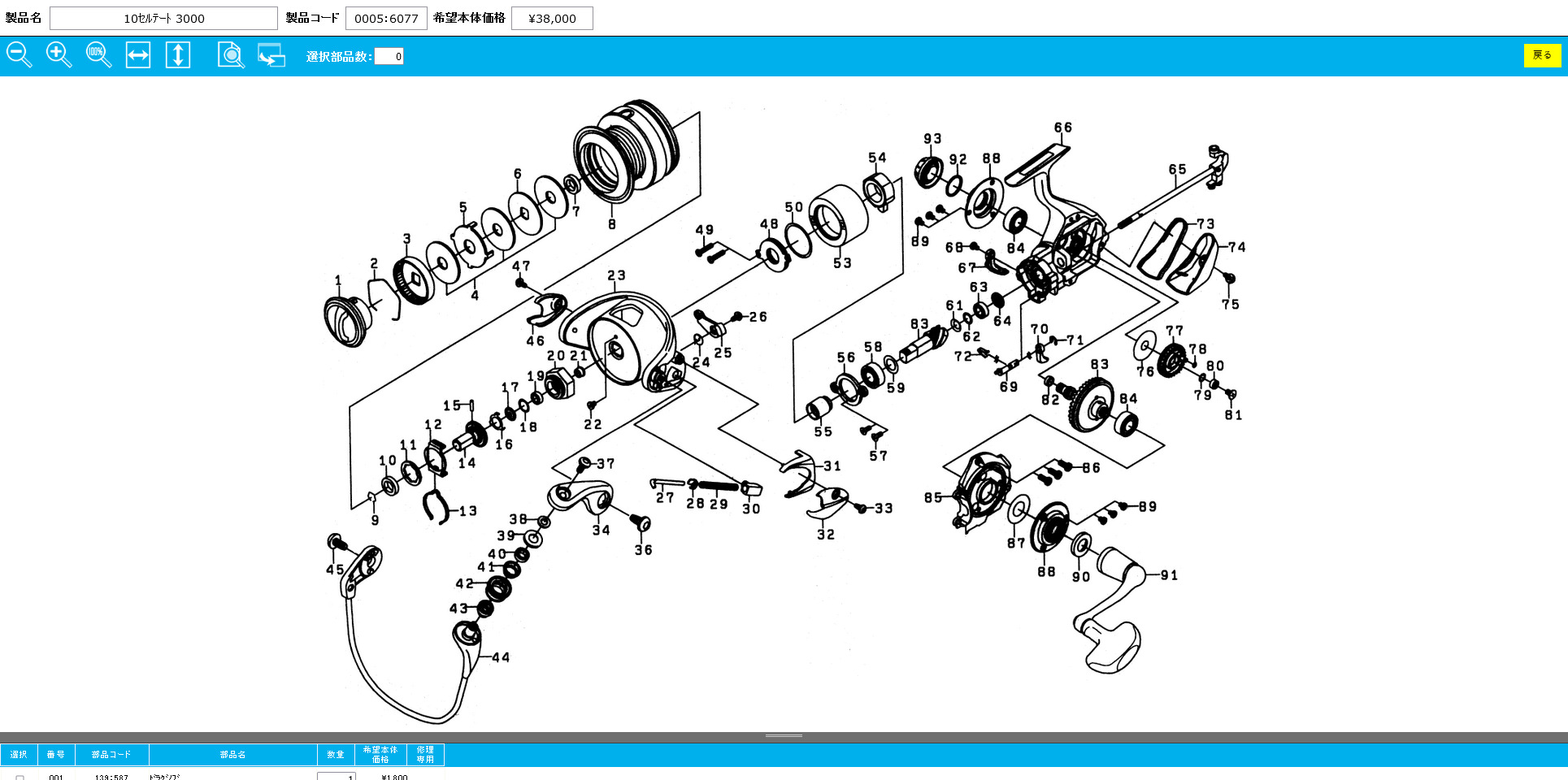Click the 希望本体価格 field ¥38,000
This screenshot has width=1568, height=780.
[552, 18]
